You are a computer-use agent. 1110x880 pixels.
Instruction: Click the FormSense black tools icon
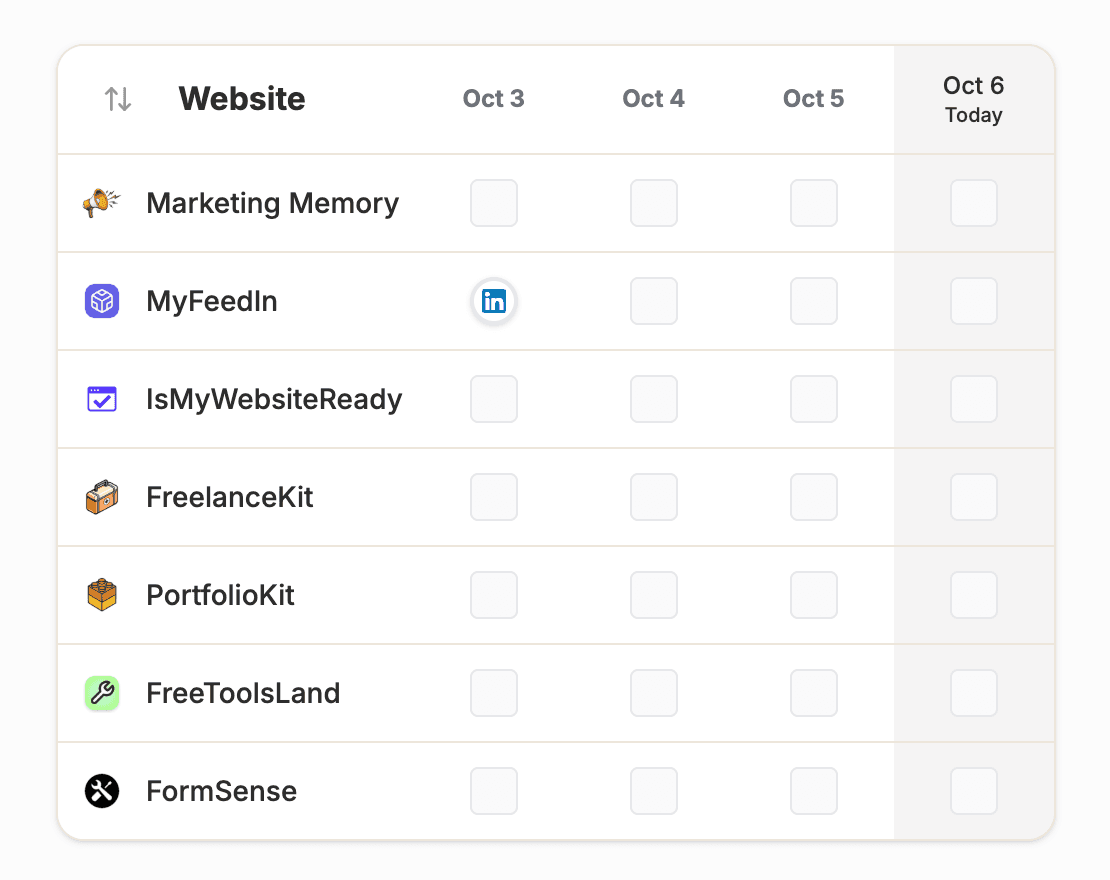pos(102,791)
